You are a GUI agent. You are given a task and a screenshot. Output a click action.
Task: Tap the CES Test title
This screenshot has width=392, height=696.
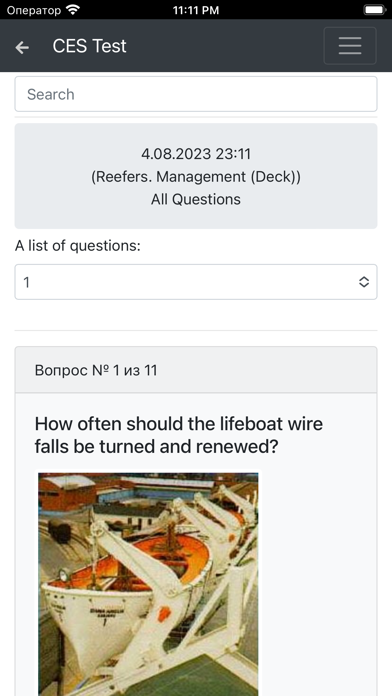[x=90, y=46]
